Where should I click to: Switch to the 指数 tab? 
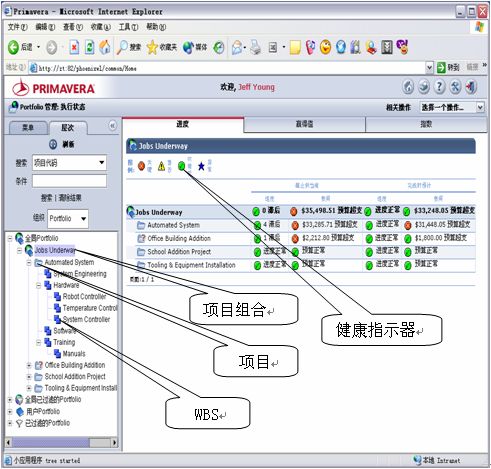click(426, 125)
